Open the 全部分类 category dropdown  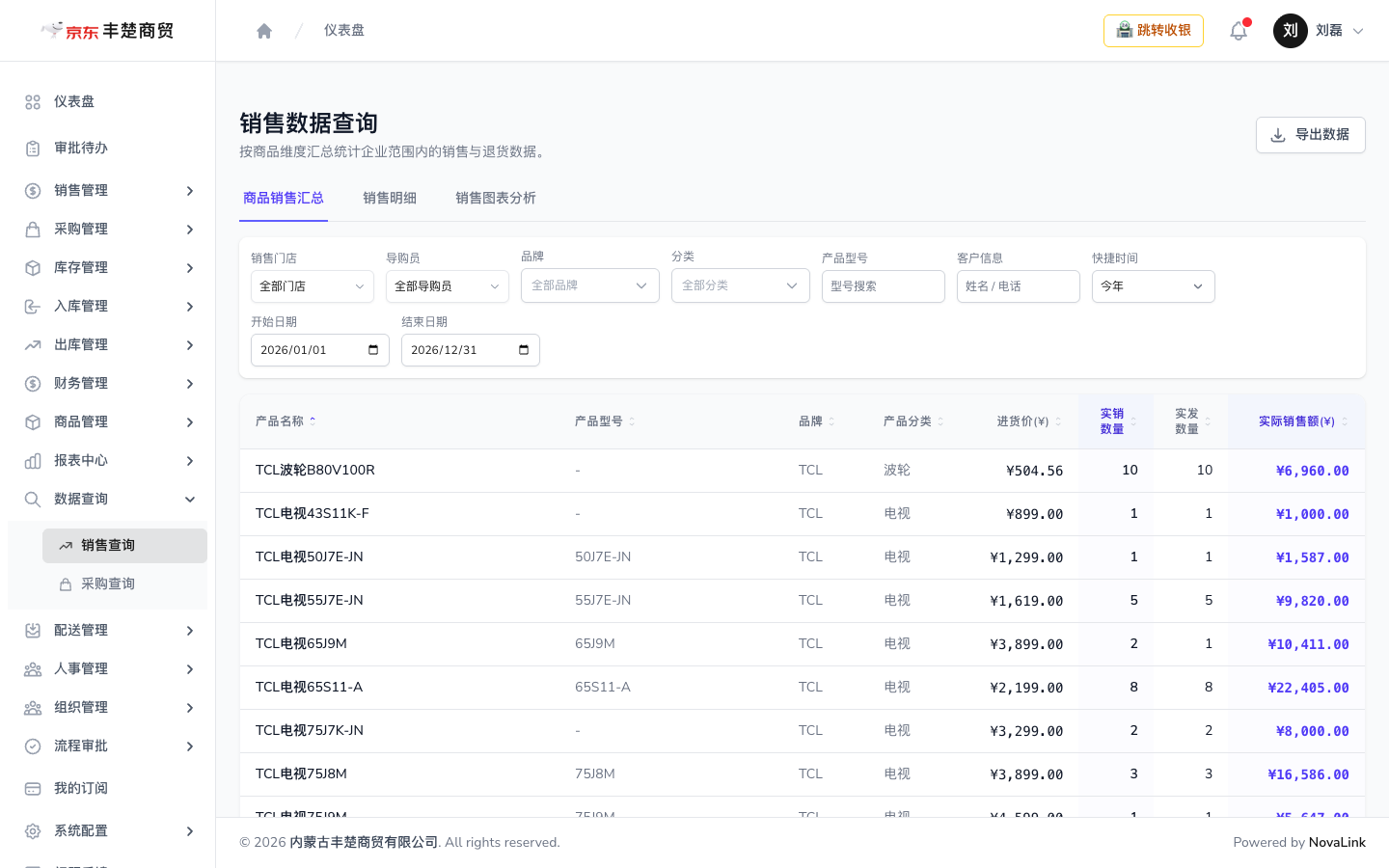(741, 285)
